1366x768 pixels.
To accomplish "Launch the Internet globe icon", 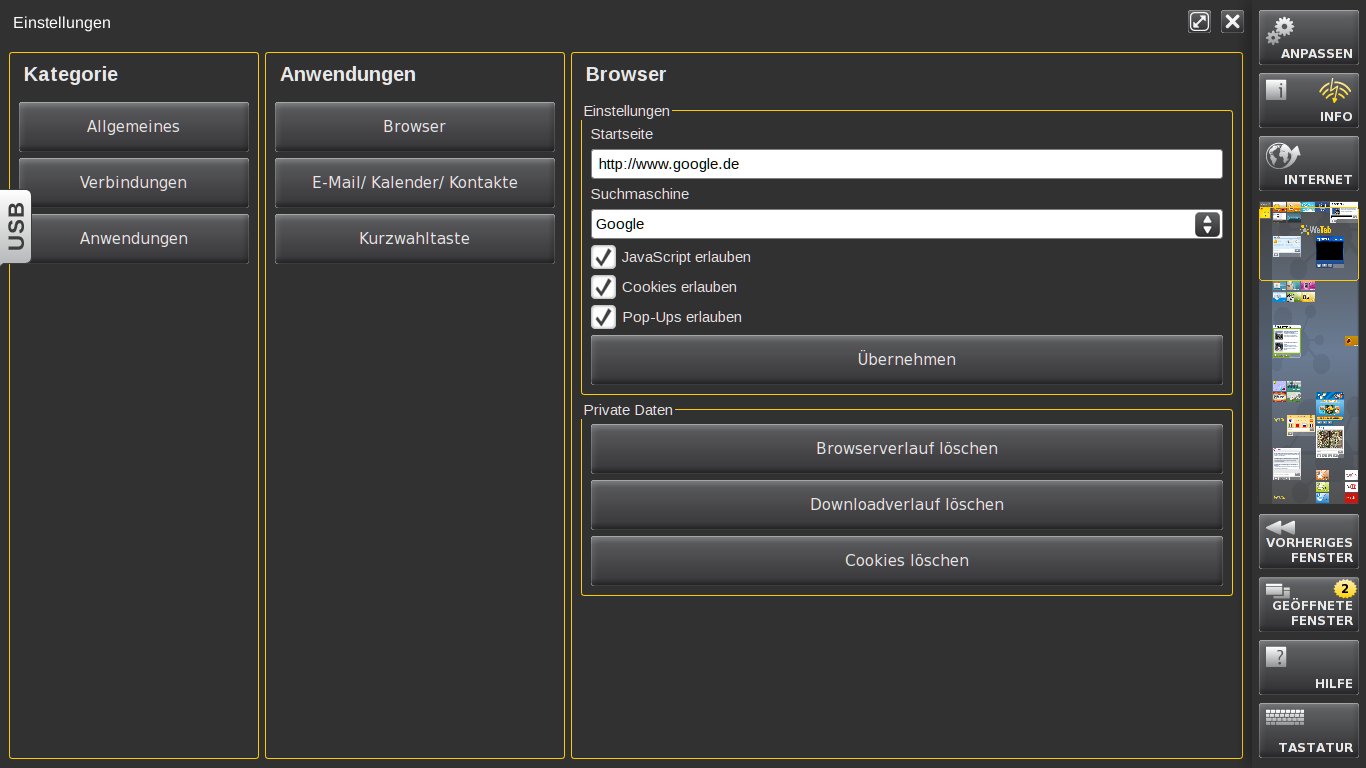I will click(x=1308, y=163).
